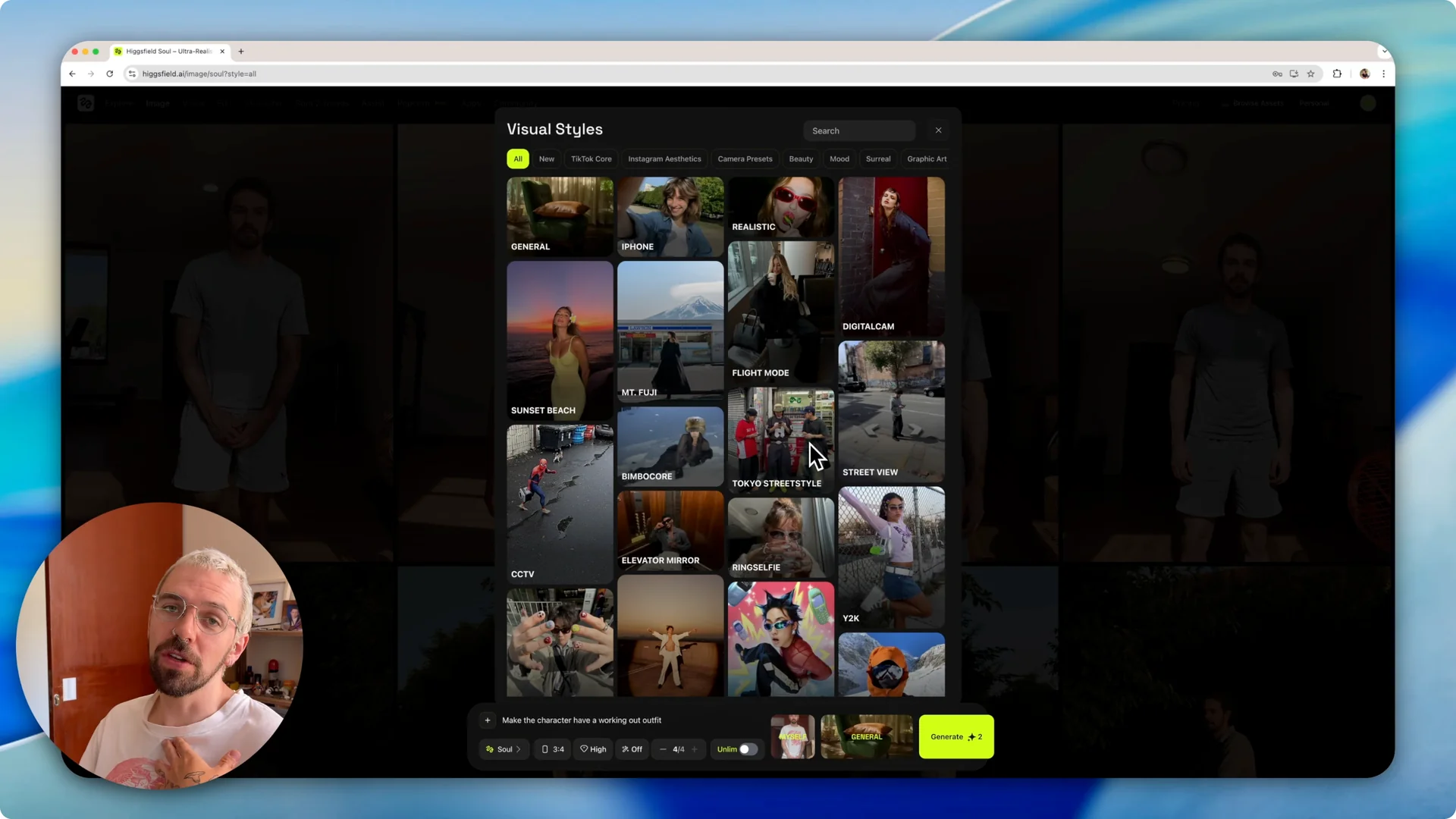This screenshot has width=1456, height=819.
Task: Click the Generate button
Action: (x=955, y=736)
